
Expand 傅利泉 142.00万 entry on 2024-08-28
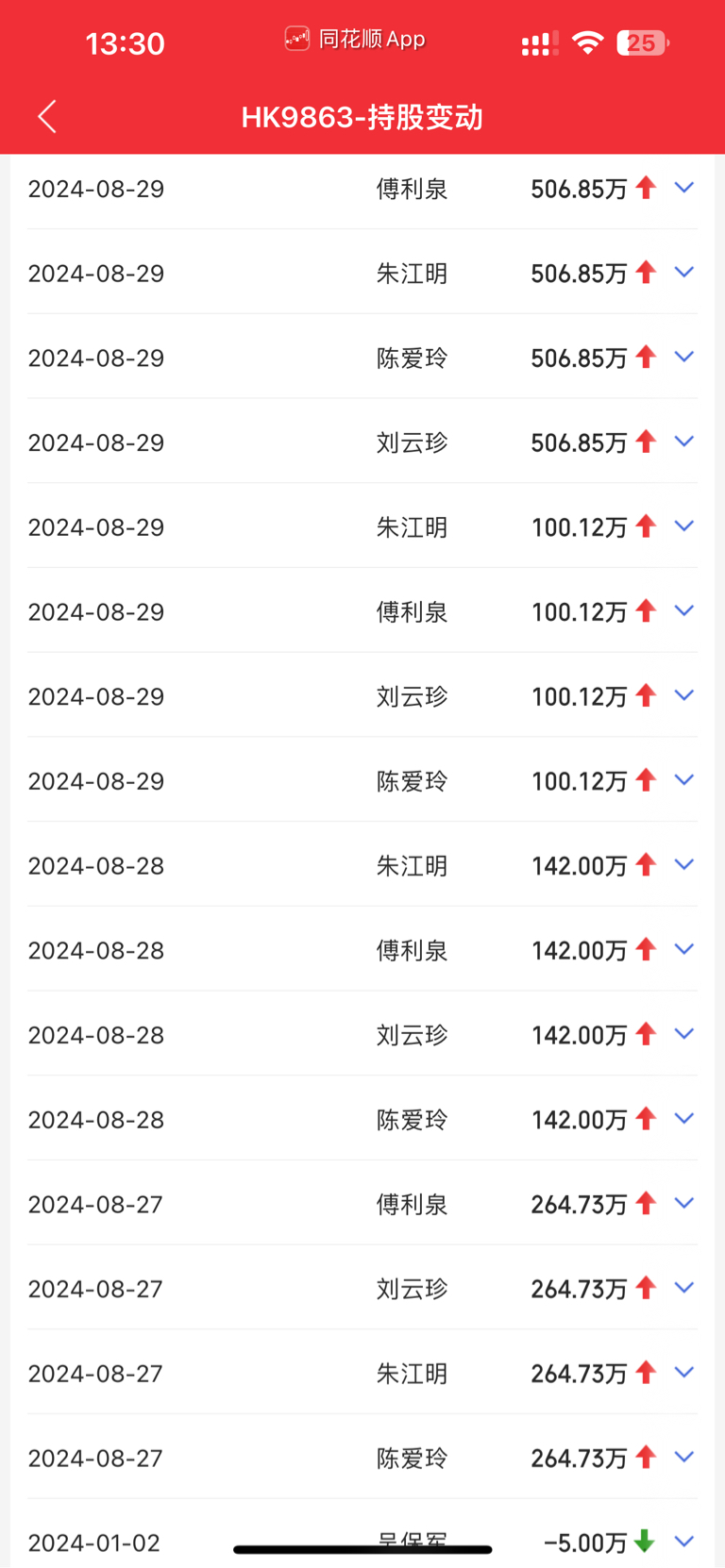(684, 950)
